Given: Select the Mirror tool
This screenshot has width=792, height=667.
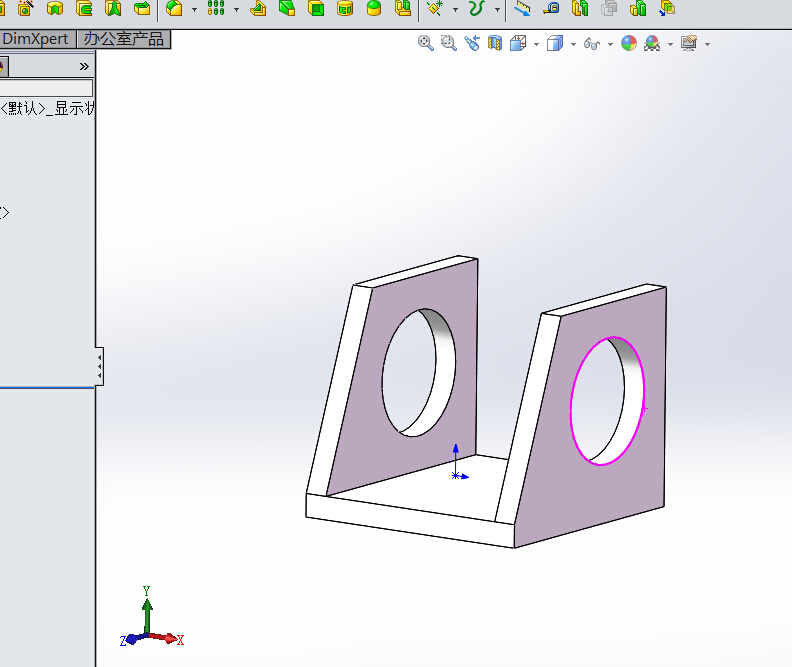Looking at the screenshot, I should pos(403,8).
